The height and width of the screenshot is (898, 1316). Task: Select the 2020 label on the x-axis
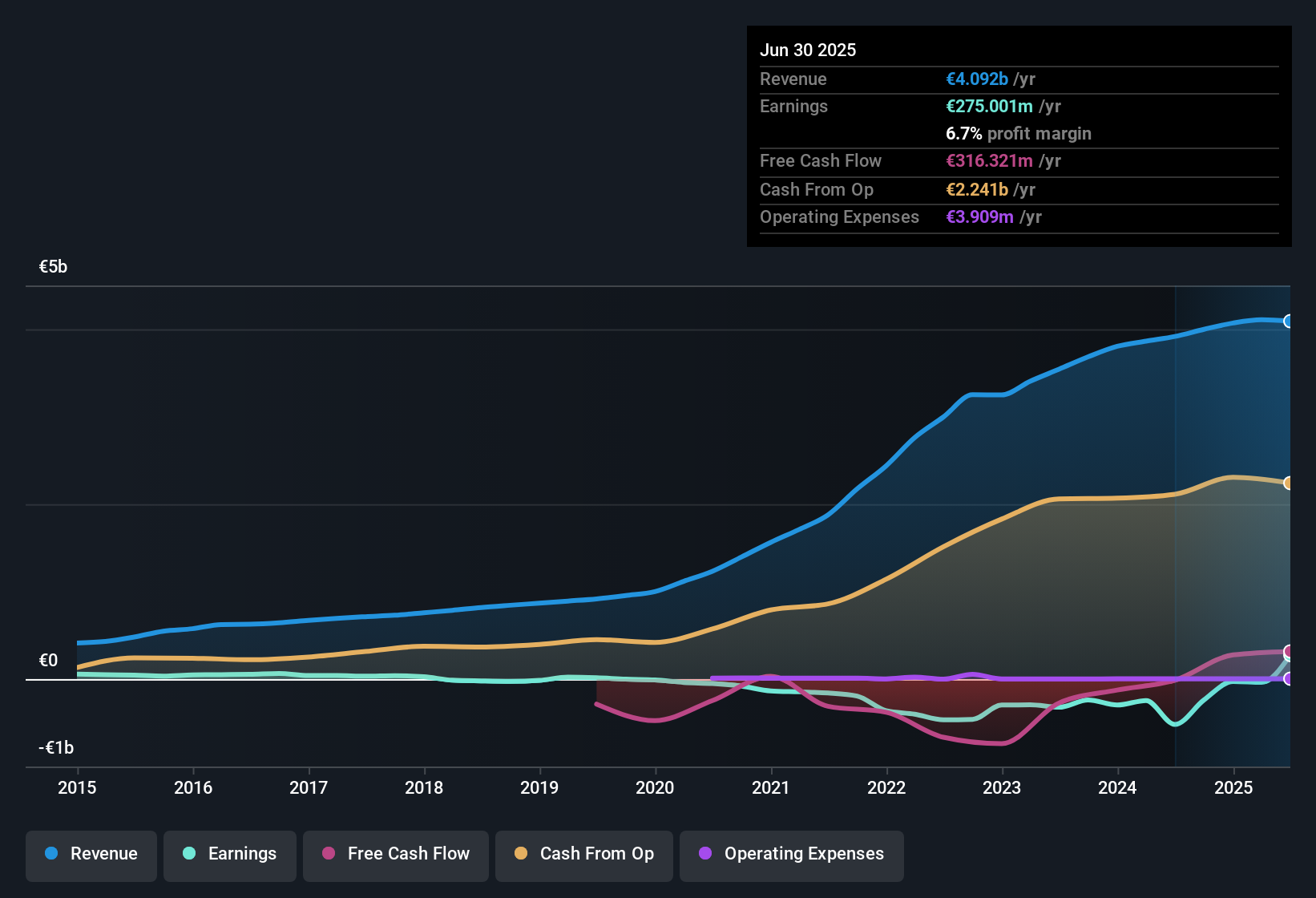pos(656,788)
